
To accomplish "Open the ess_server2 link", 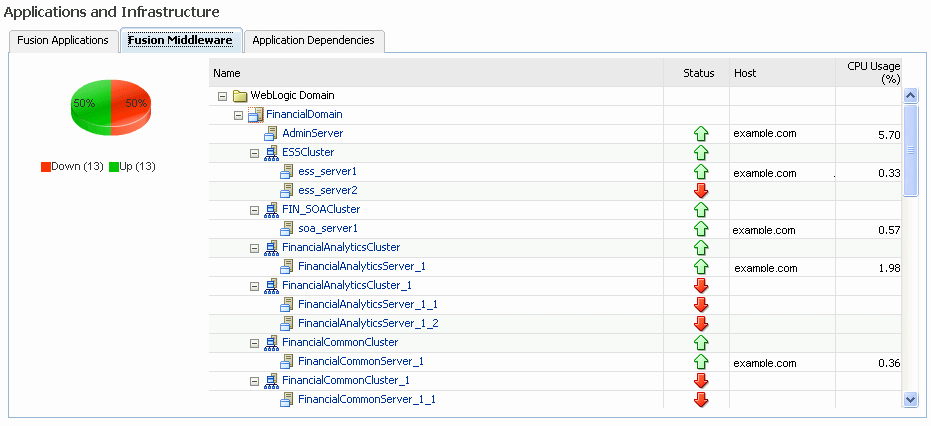I will 327,191.
